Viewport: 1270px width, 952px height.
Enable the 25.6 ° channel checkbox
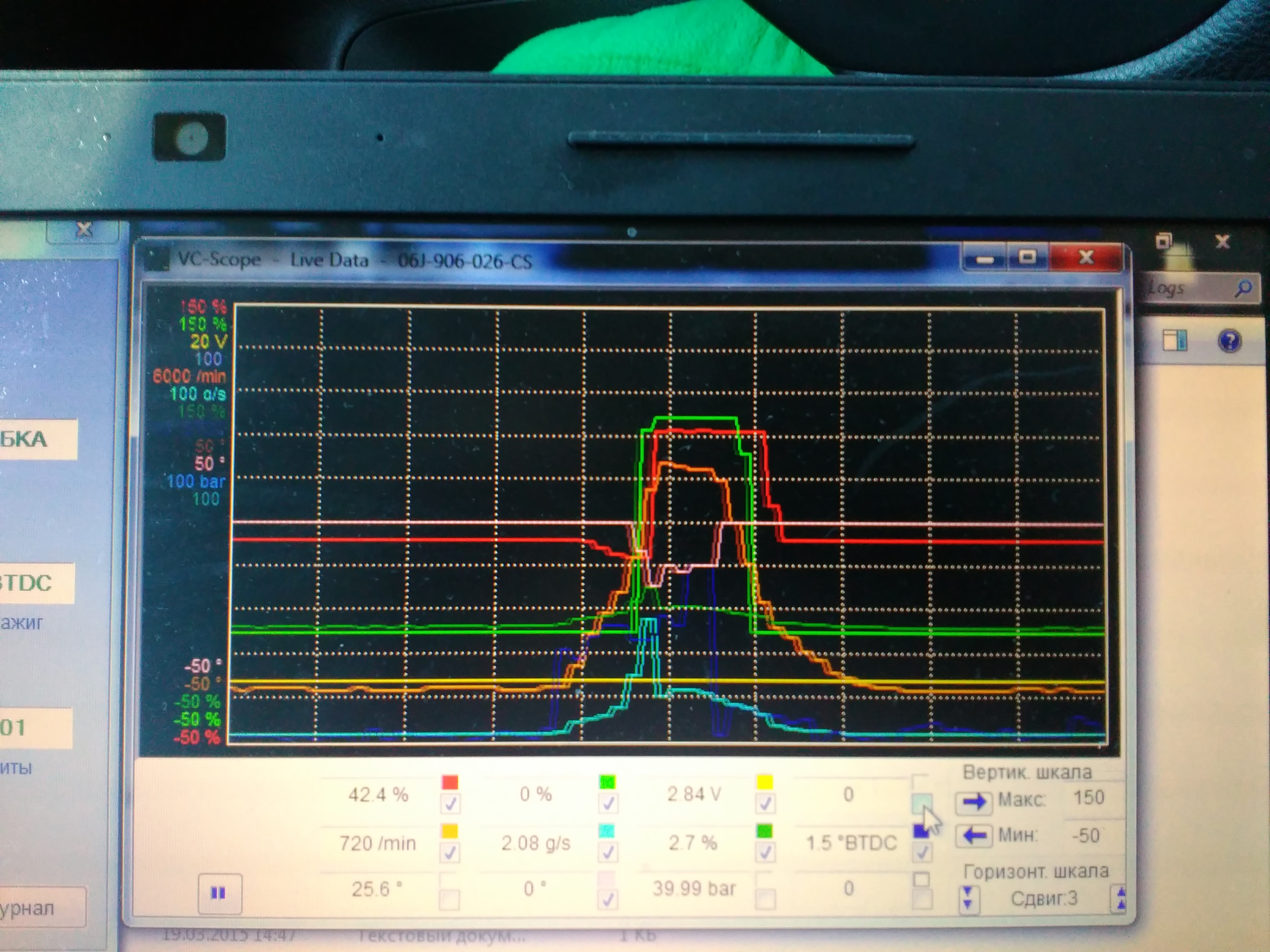[x=449, y=899]
